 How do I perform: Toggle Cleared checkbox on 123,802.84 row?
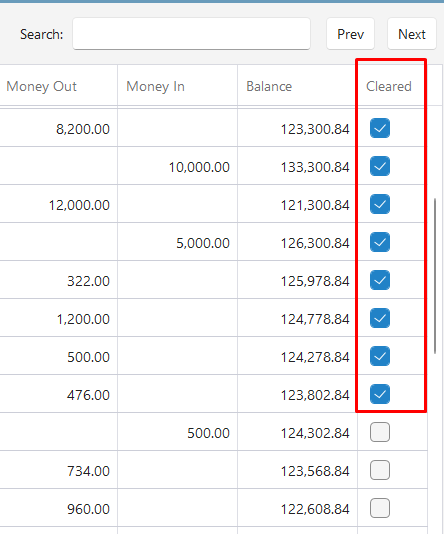pos(380,394)
